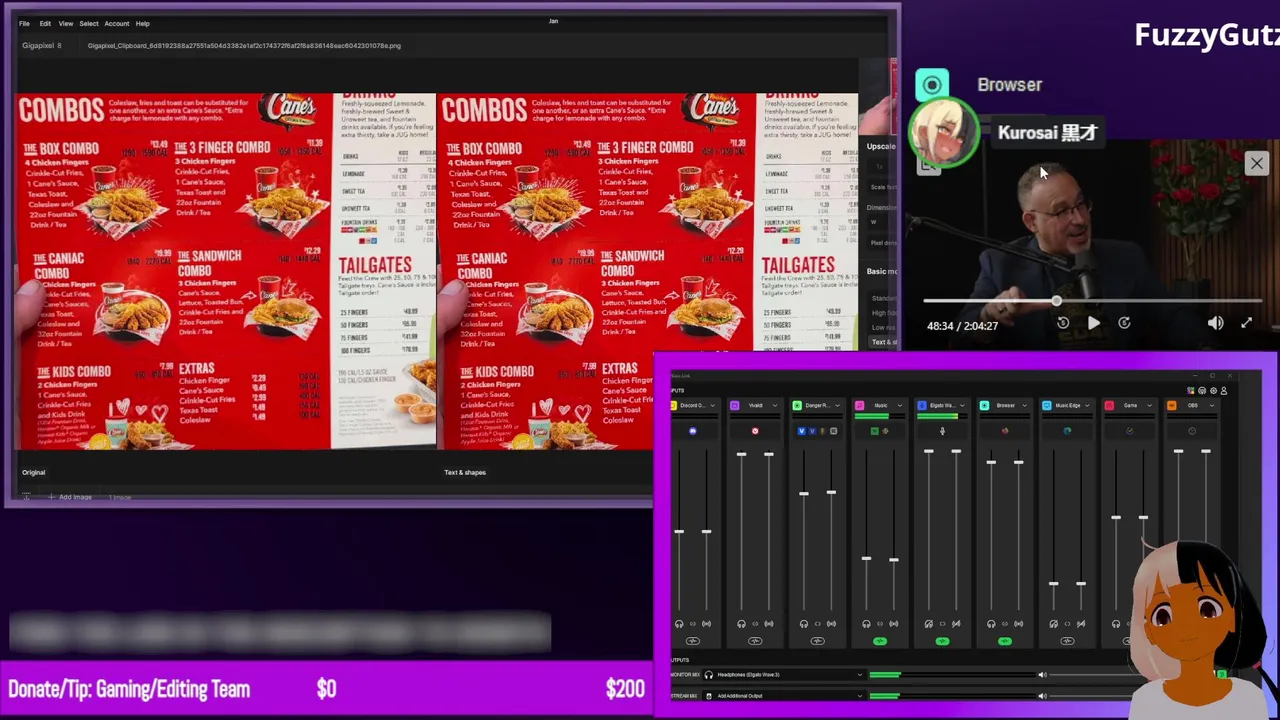The height and width of the screenshot is (720, 1280).
Task: Open the File menu in Gigapixel
Action: (x=24, y=23)
